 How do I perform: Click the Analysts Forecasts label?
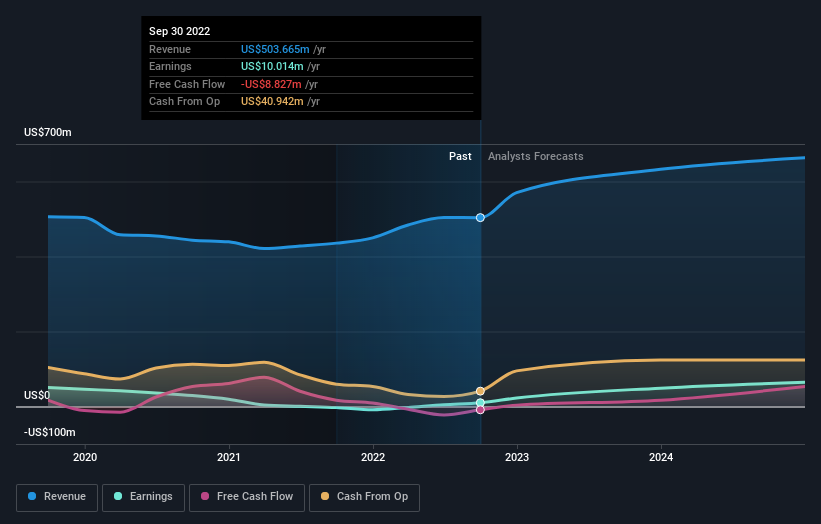coord(536,156)
